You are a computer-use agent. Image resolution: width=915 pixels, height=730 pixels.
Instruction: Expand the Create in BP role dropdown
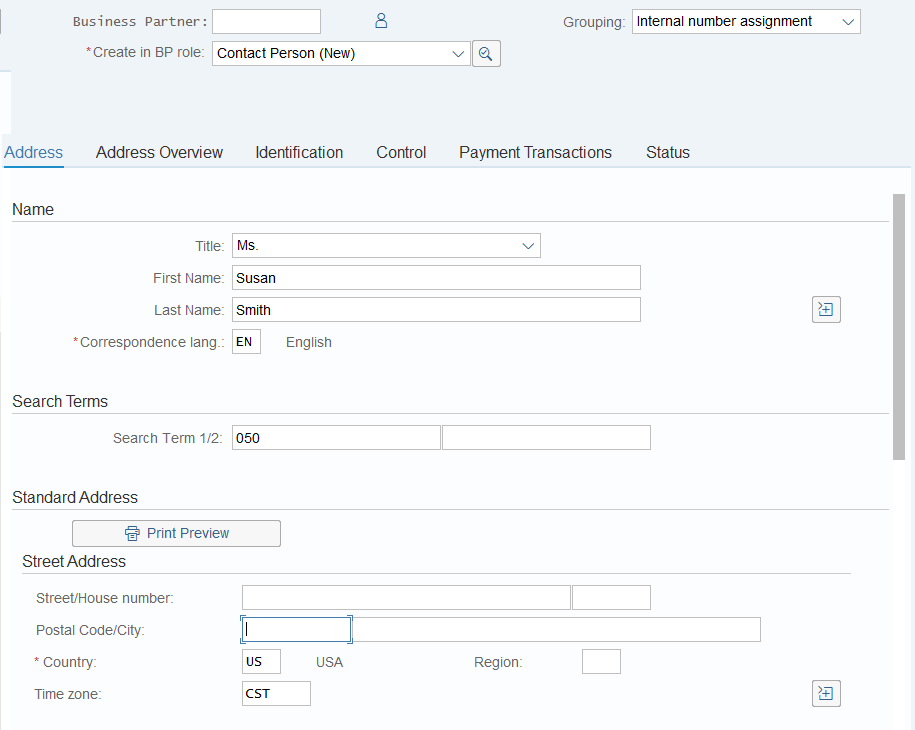click(x=341, y=54)
